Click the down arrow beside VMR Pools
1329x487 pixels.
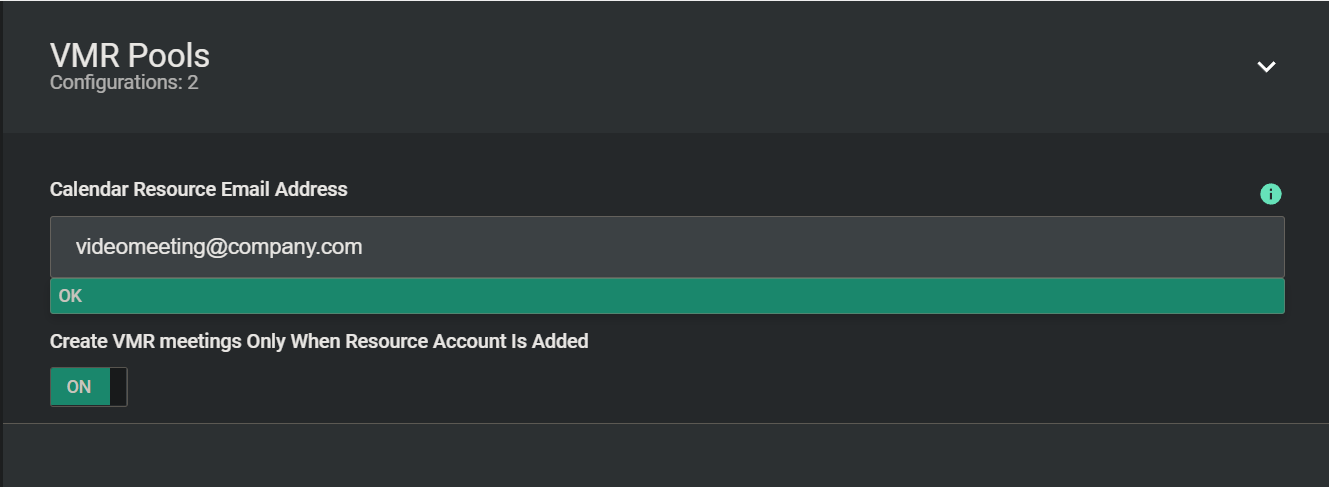(x=1266, y=67)
